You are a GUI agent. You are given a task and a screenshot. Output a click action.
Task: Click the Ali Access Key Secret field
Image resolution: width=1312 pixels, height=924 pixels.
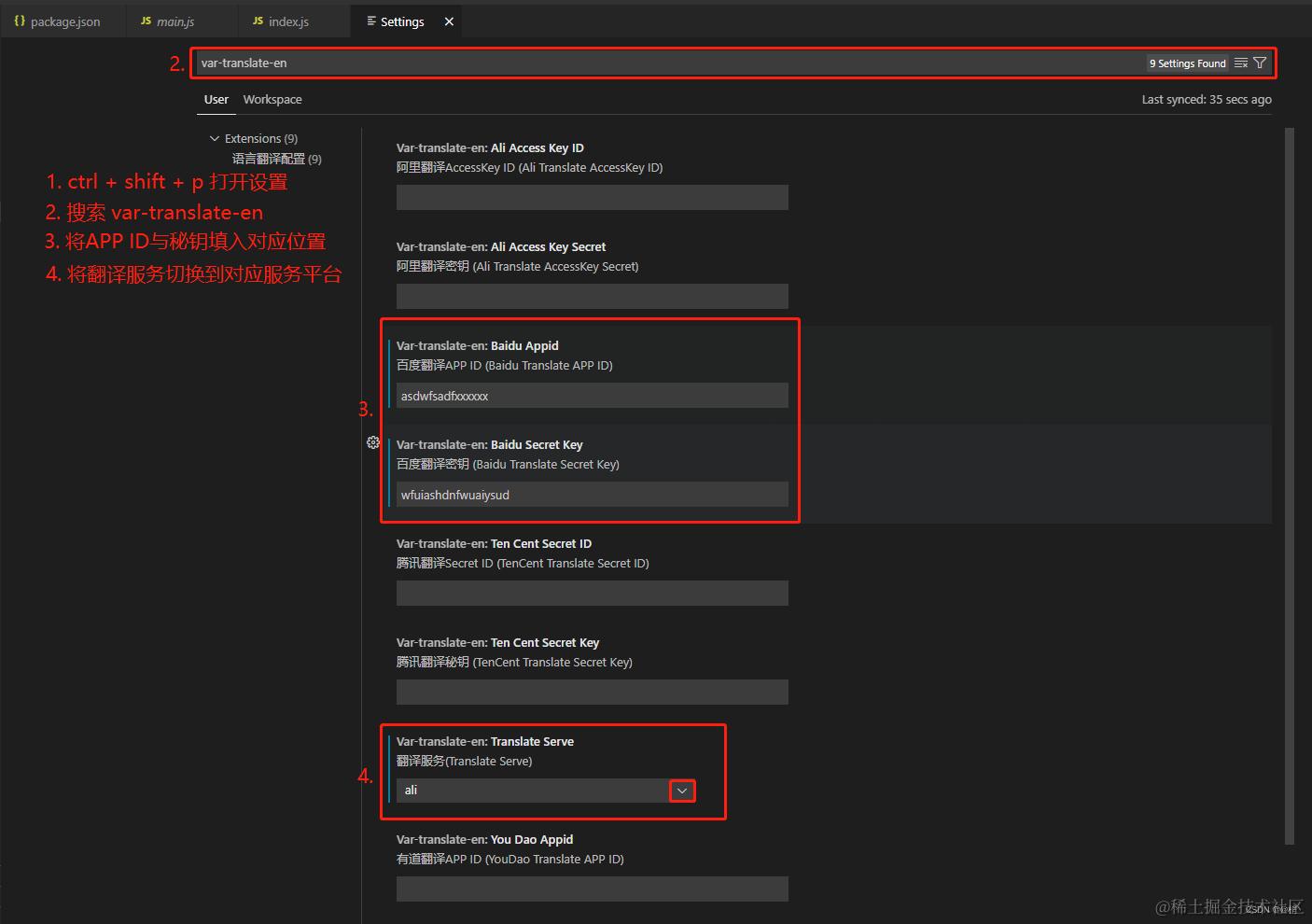593,296
